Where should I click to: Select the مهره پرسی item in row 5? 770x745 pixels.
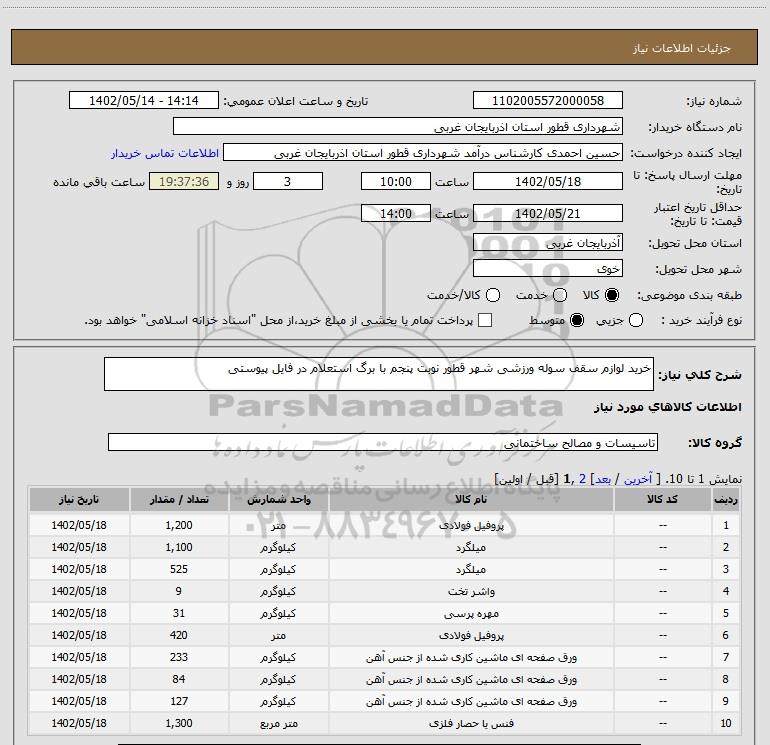(471, 613)
